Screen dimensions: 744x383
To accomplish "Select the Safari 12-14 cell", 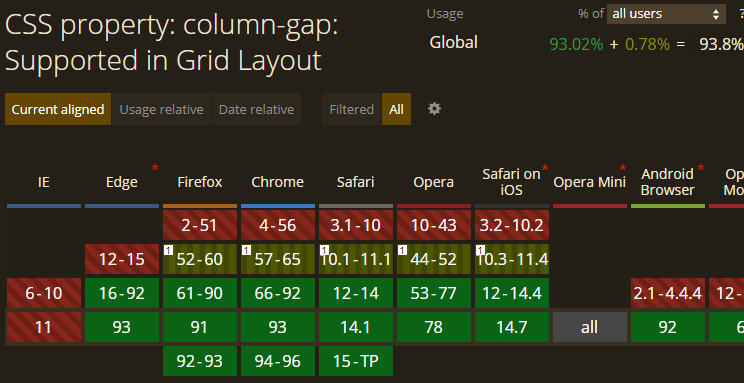I will click(x=356, y=293).
